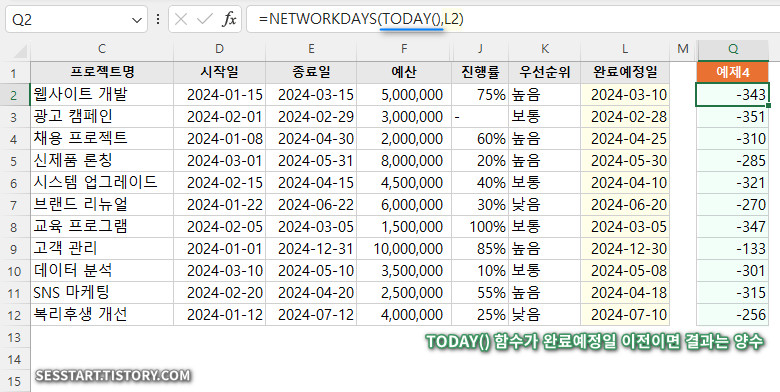Image resolution: width=780 pixels, height=392 pixels.
Task: Click the fill handle of cell Q2
Action: 769,105
